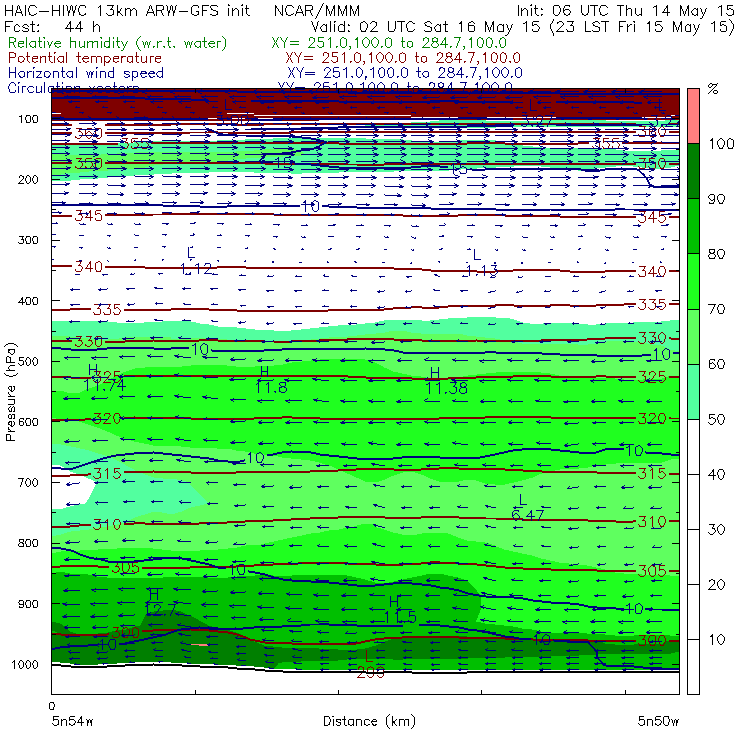Image resolution: width=740 pixels, height=740 pixels.
Task: Click the teal 50-60% colorbar segment
Action: coord(693,391)
